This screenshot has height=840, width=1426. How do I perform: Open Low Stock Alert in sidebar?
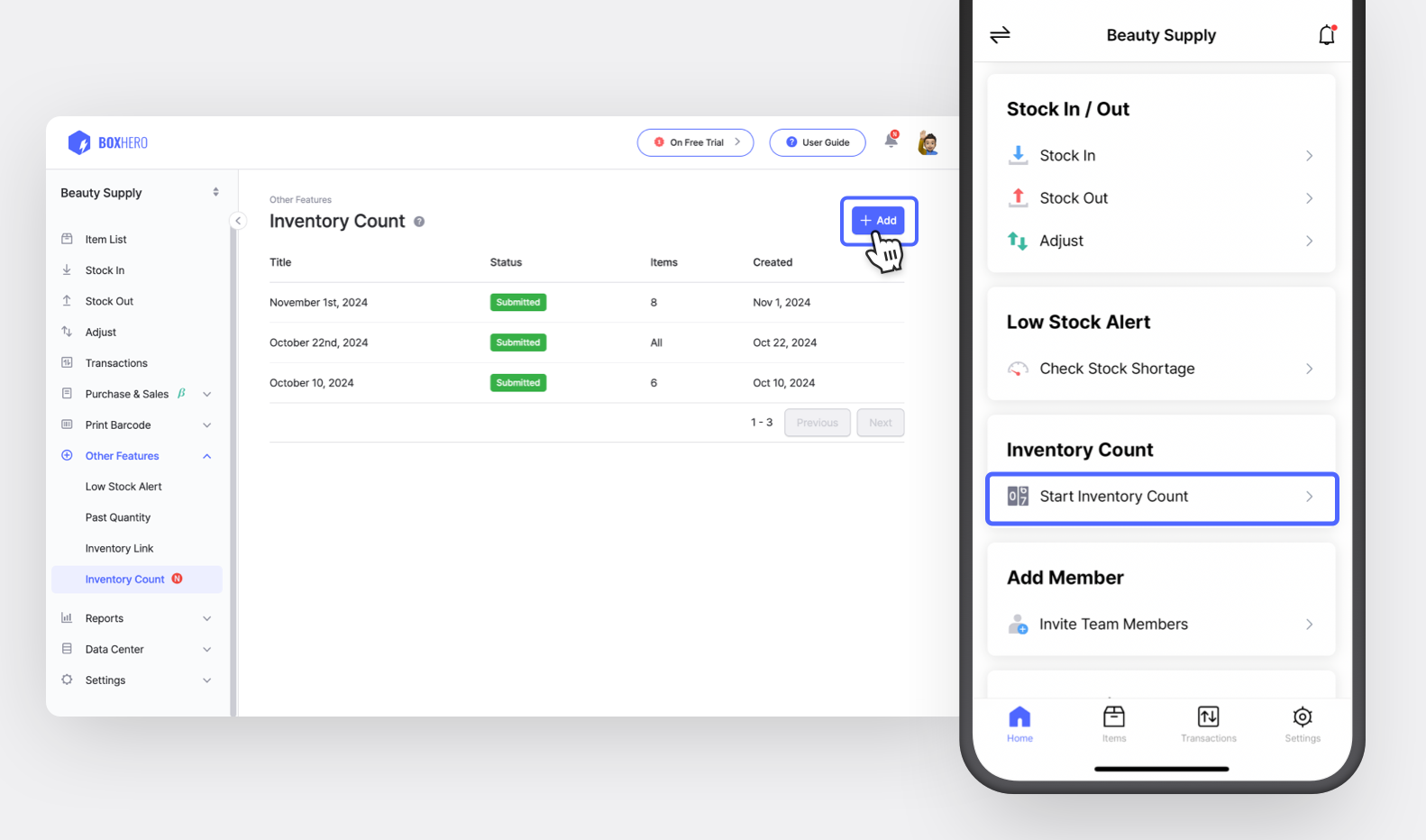tap(123, 487)
